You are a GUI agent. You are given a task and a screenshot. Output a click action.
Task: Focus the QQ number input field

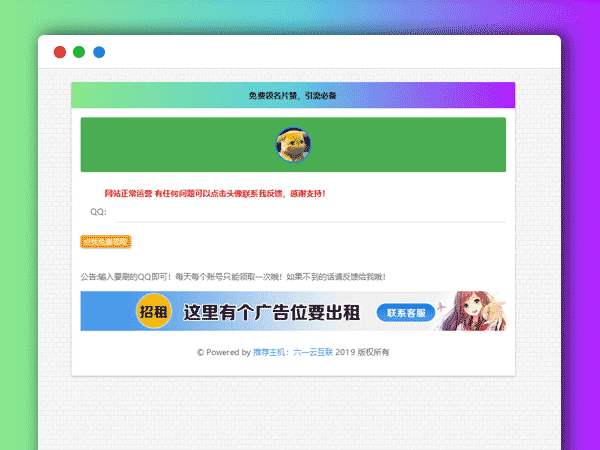(x=310, y=212)
